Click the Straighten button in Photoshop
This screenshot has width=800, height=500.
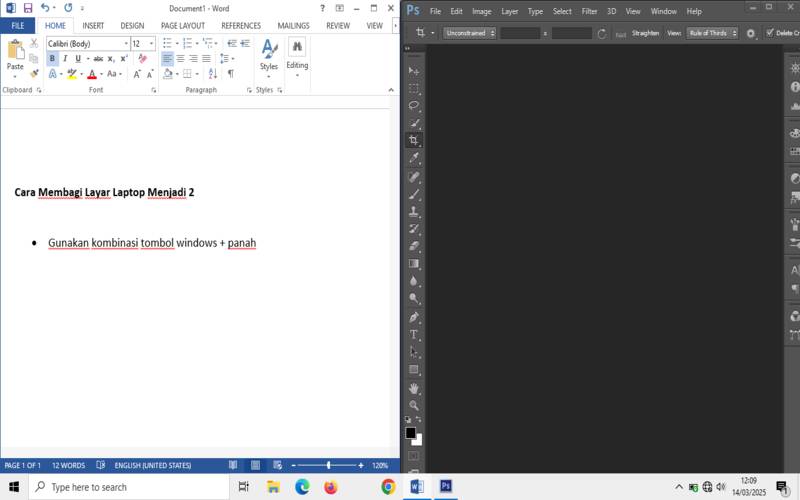(x=645, y=33)
